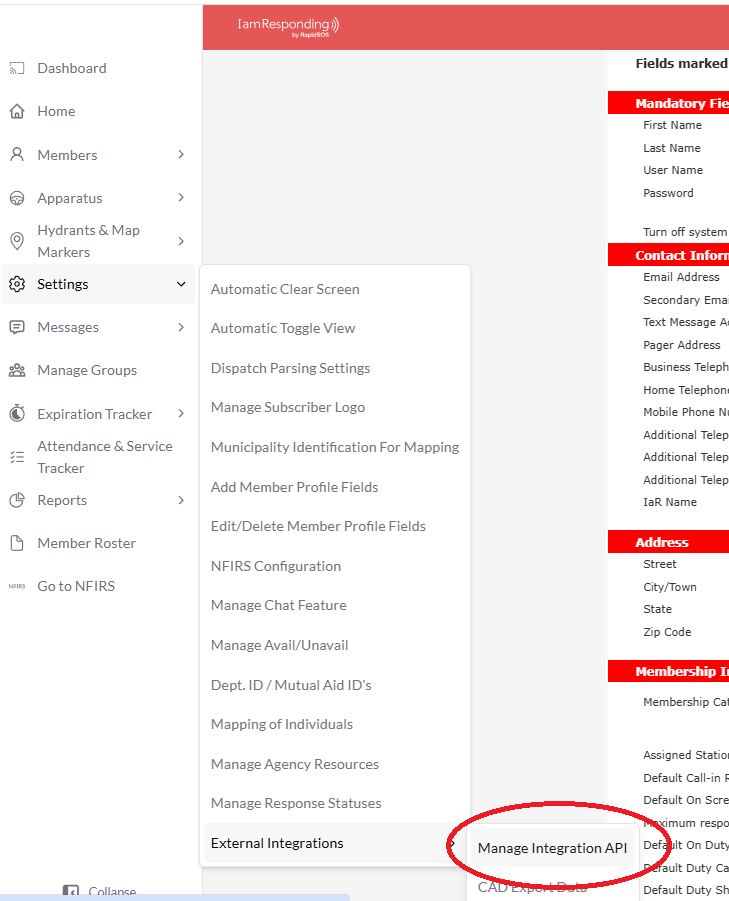Click the small NFIRS logo icon

pyautogui.click(x=17, y=587)
